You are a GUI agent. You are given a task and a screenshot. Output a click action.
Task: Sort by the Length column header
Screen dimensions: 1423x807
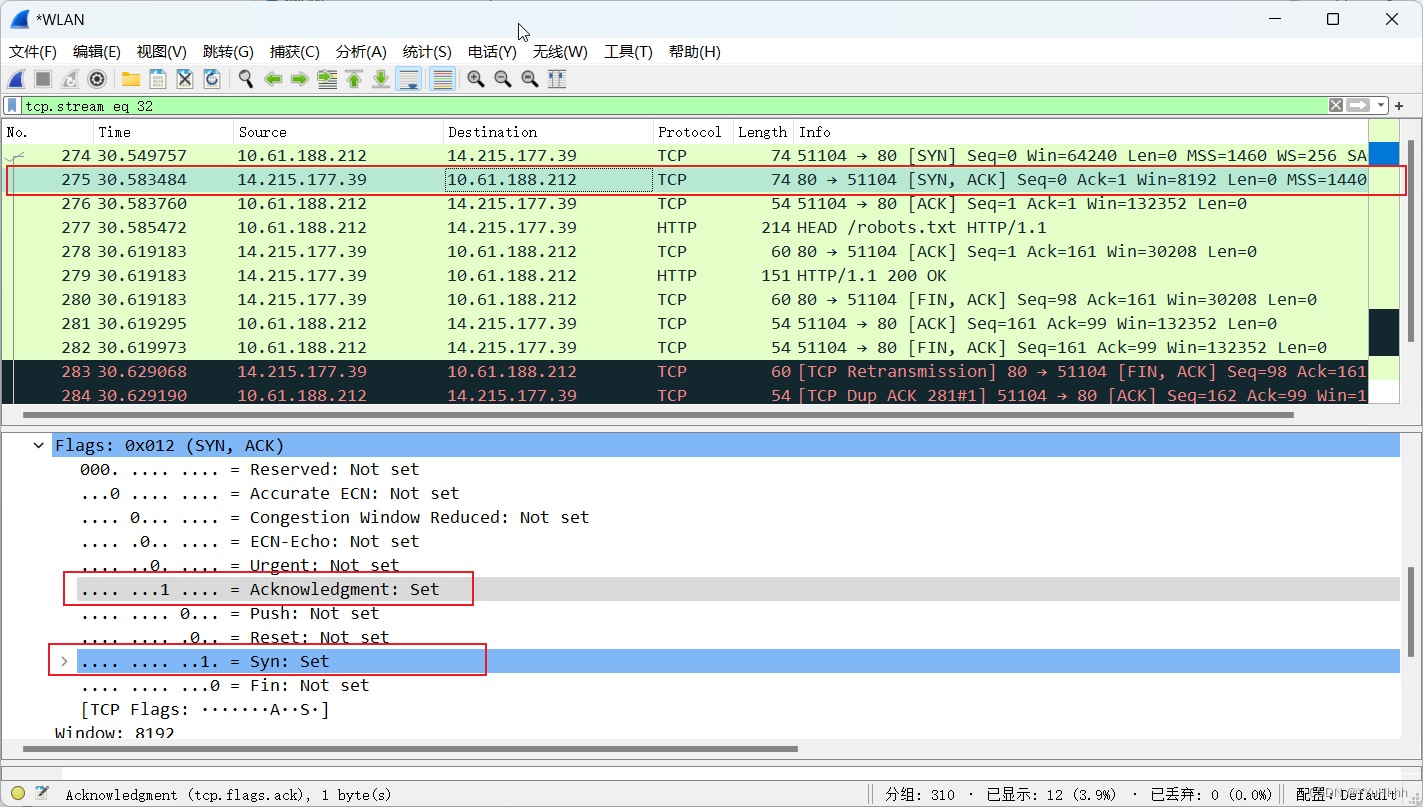pos(764,132)
